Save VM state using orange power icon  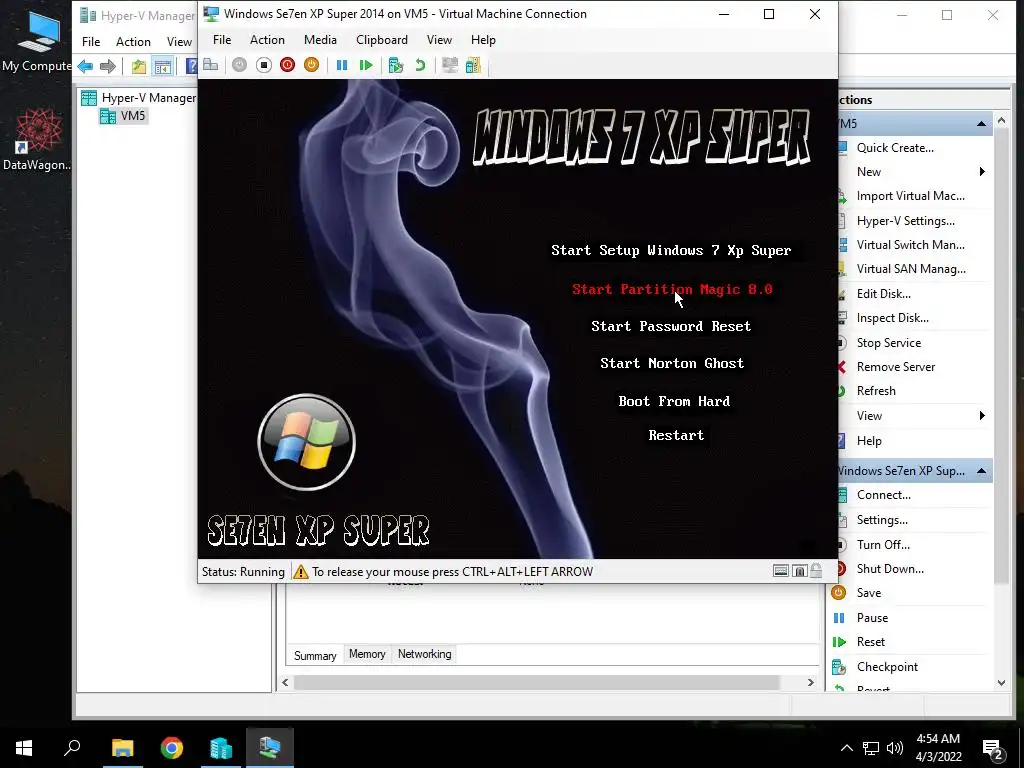[x=312, y=65]
